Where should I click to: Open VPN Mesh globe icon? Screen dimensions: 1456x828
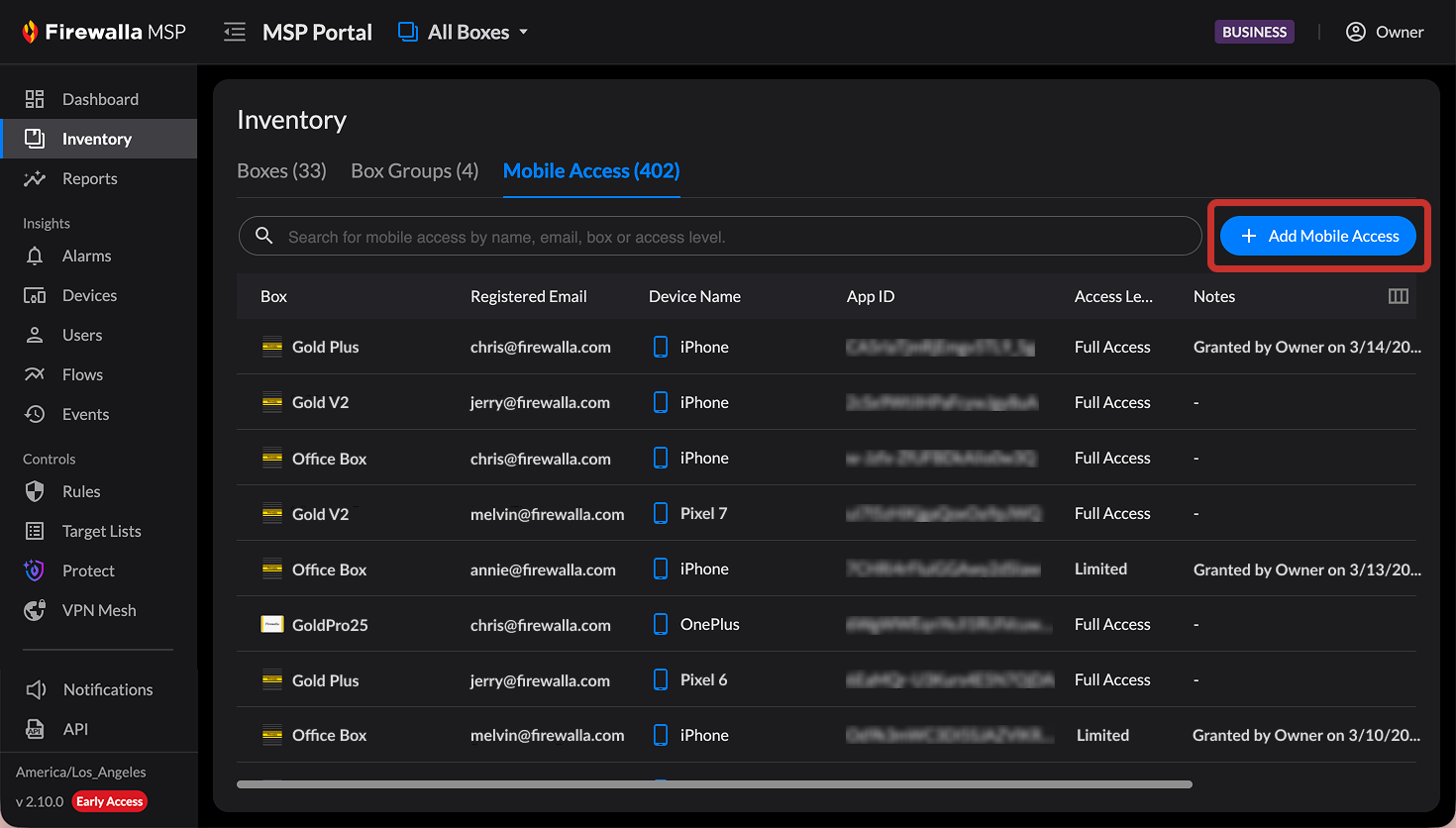[35, 610]
